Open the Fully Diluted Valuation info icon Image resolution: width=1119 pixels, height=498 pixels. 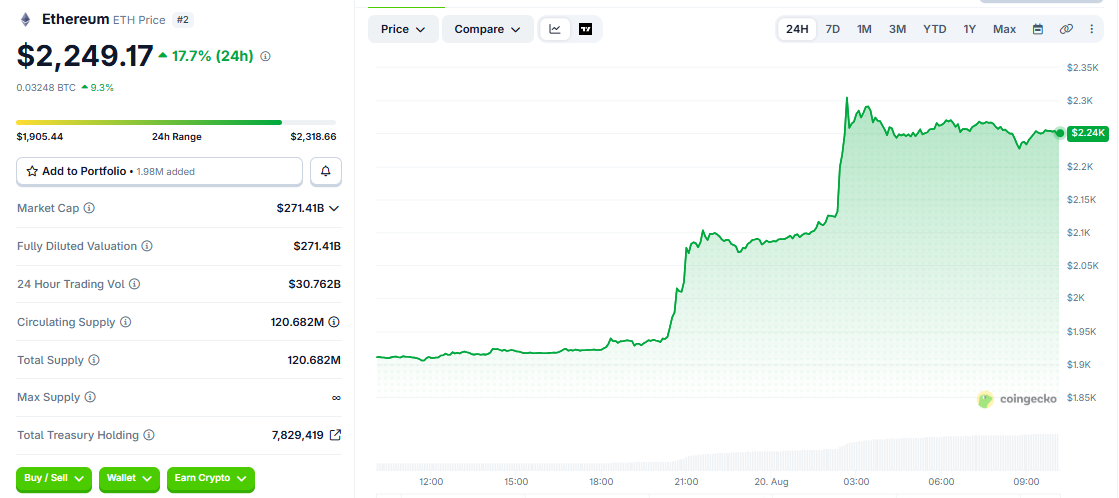146,246
